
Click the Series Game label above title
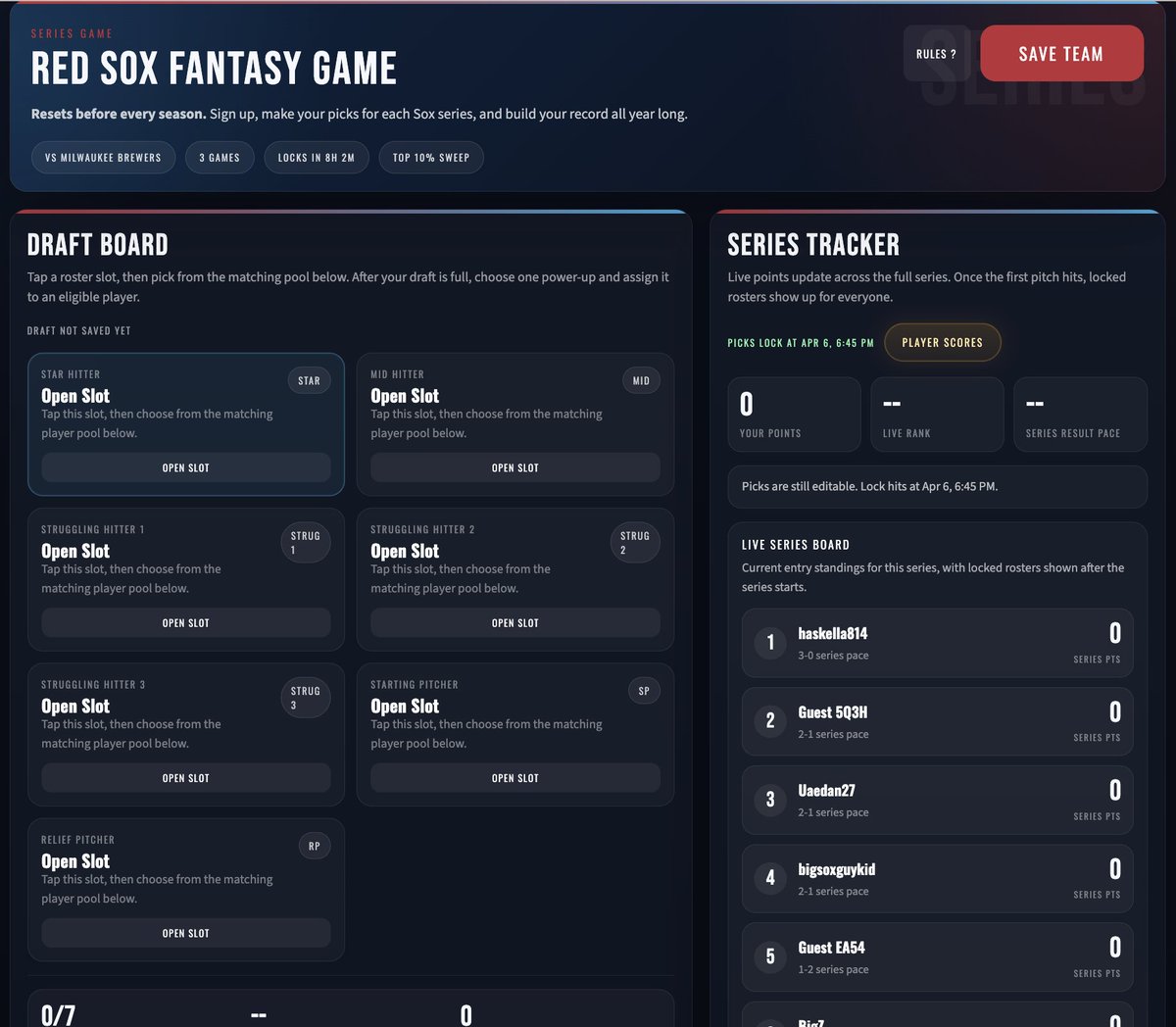[72, 33]
